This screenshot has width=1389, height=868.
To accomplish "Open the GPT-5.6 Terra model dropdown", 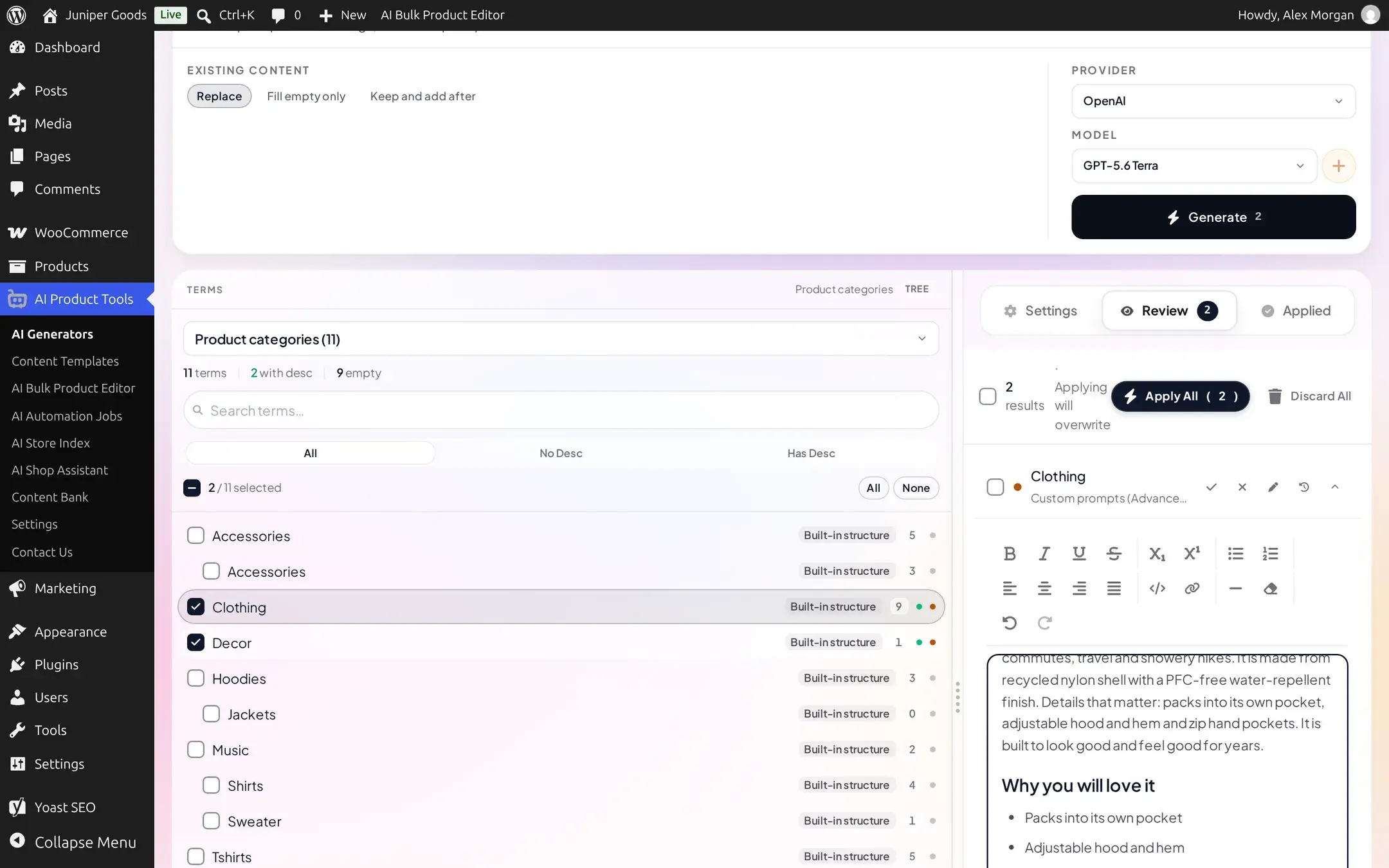I will pyautogui.click(x=1194, y=166).
